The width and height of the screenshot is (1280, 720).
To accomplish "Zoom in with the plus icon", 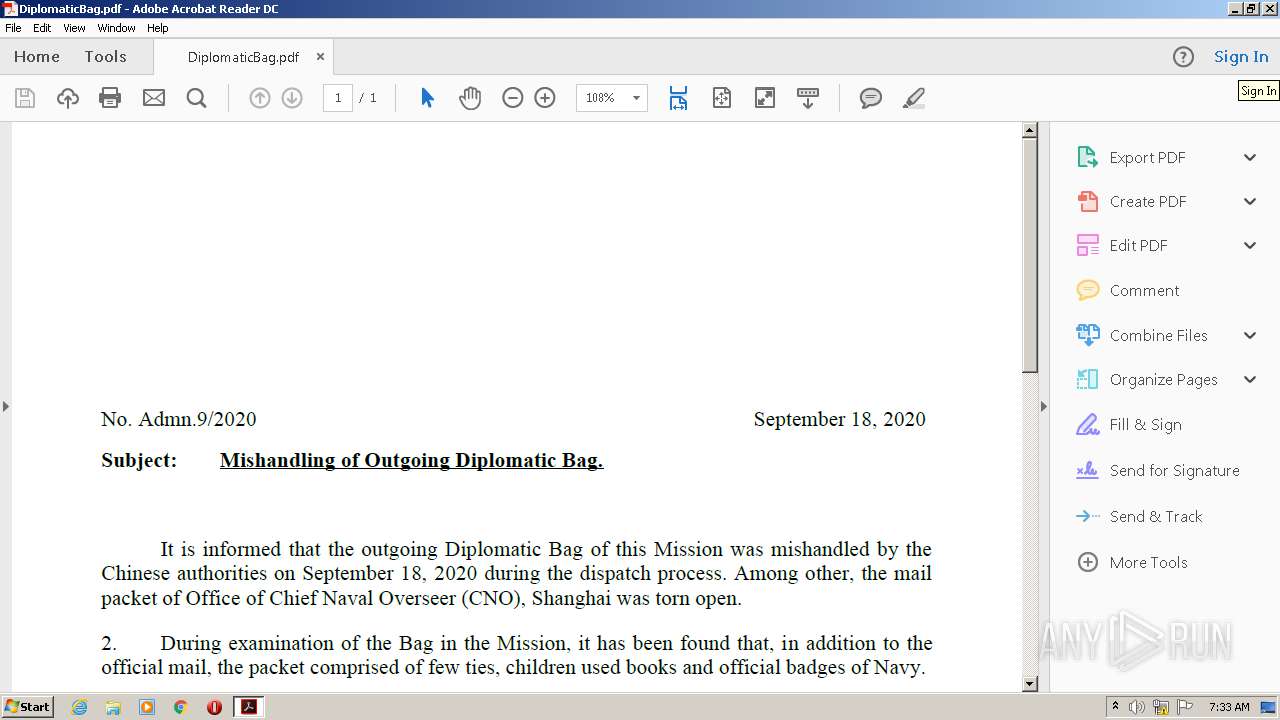I will pyautogui.click(x=545, y=98).
